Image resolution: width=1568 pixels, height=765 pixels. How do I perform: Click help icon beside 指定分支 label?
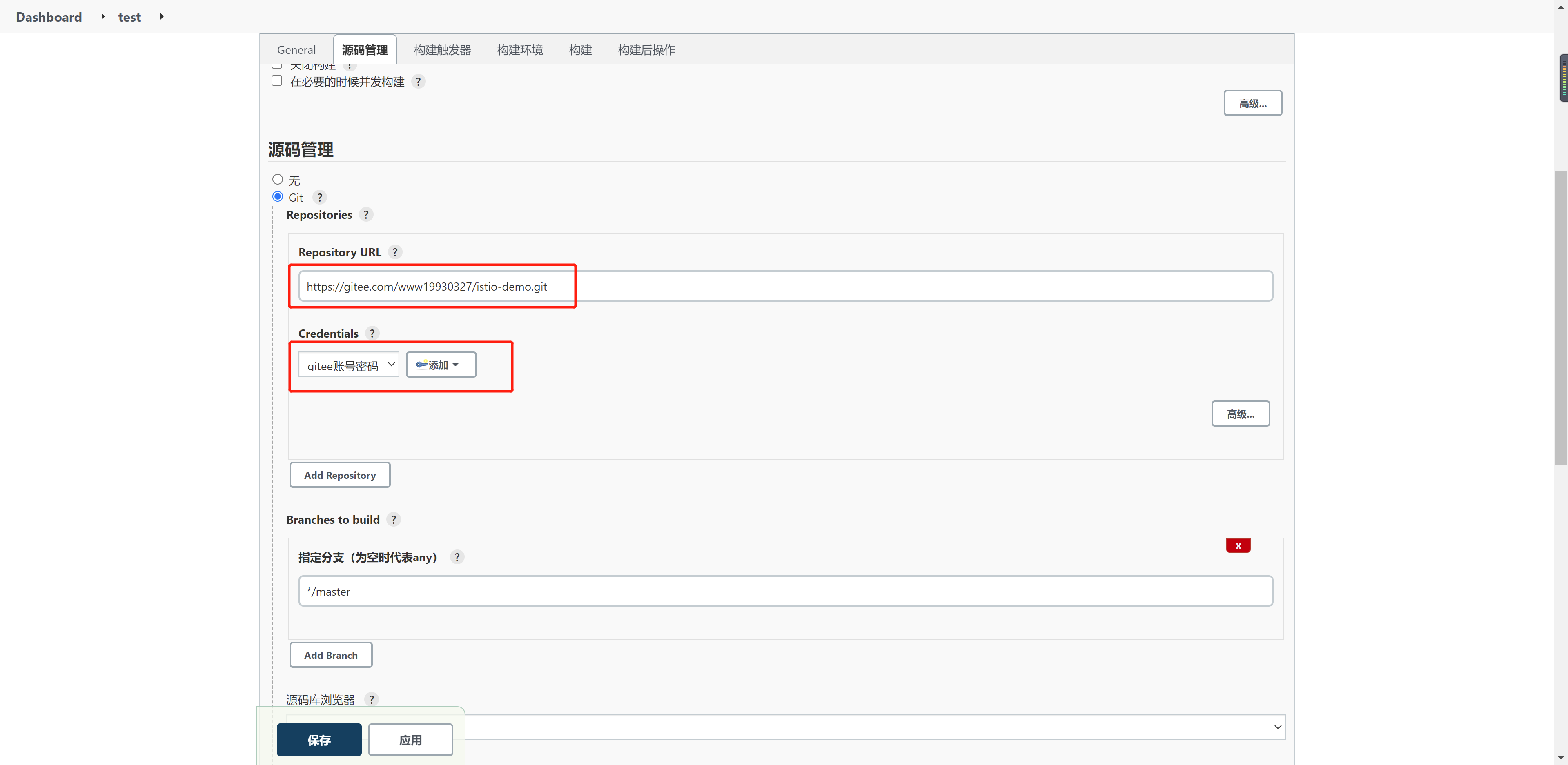coord(457,557)
